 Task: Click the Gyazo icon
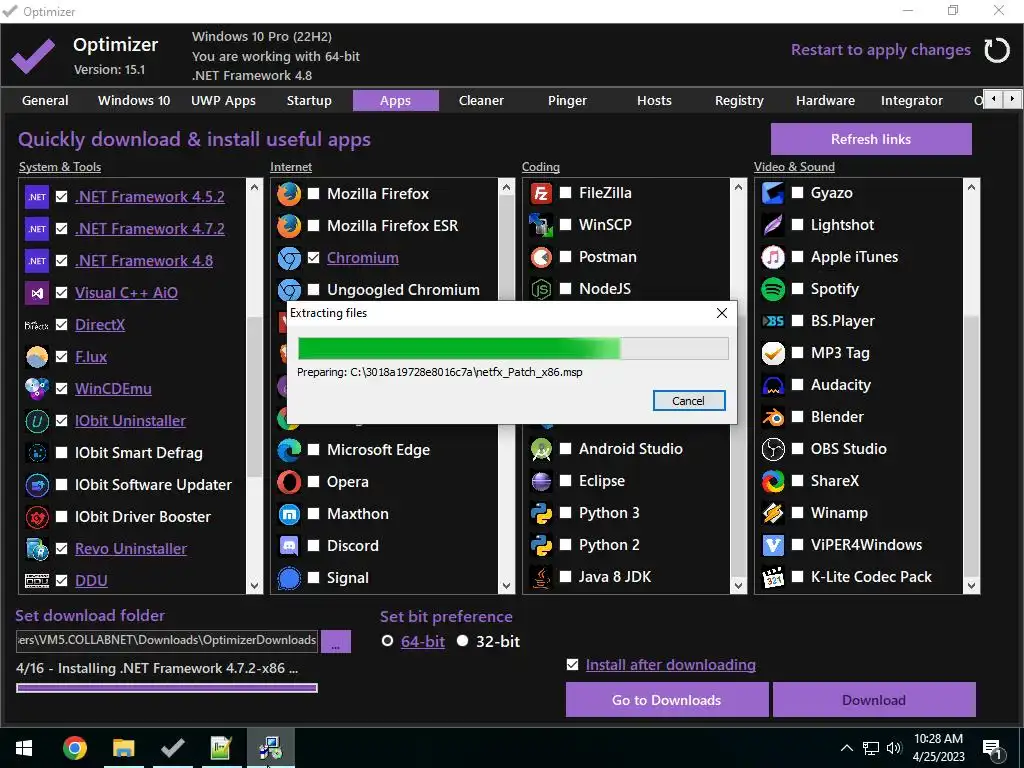click(773, 193)
